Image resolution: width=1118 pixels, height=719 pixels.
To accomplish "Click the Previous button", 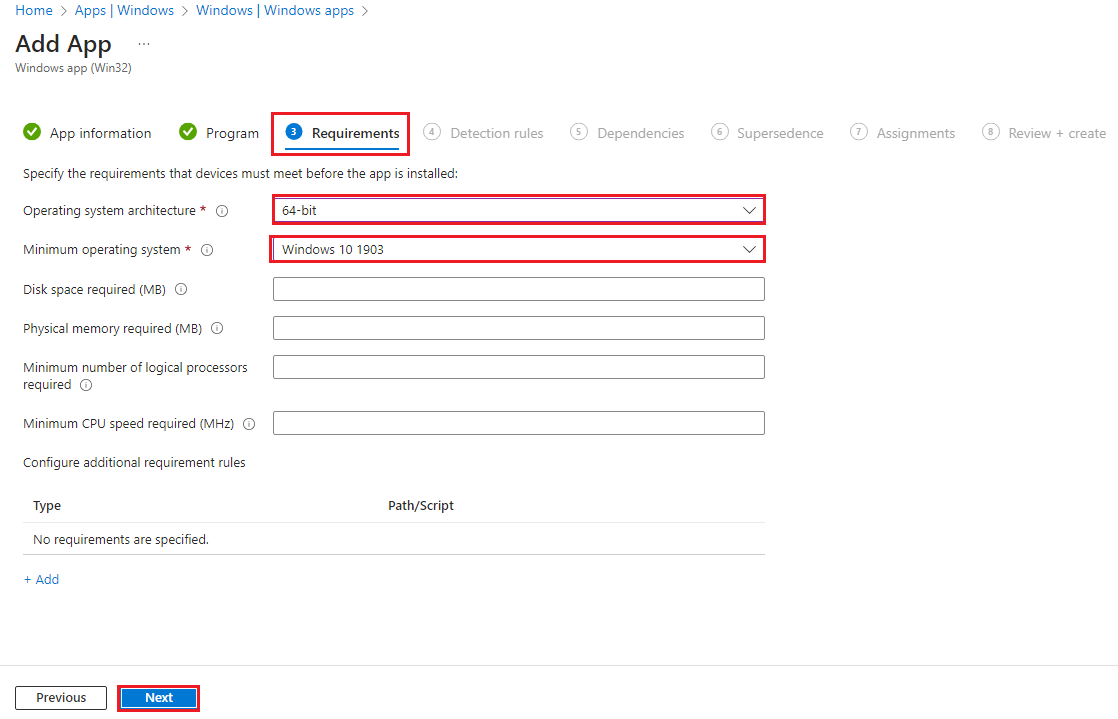I will click(x=60, y=697).
